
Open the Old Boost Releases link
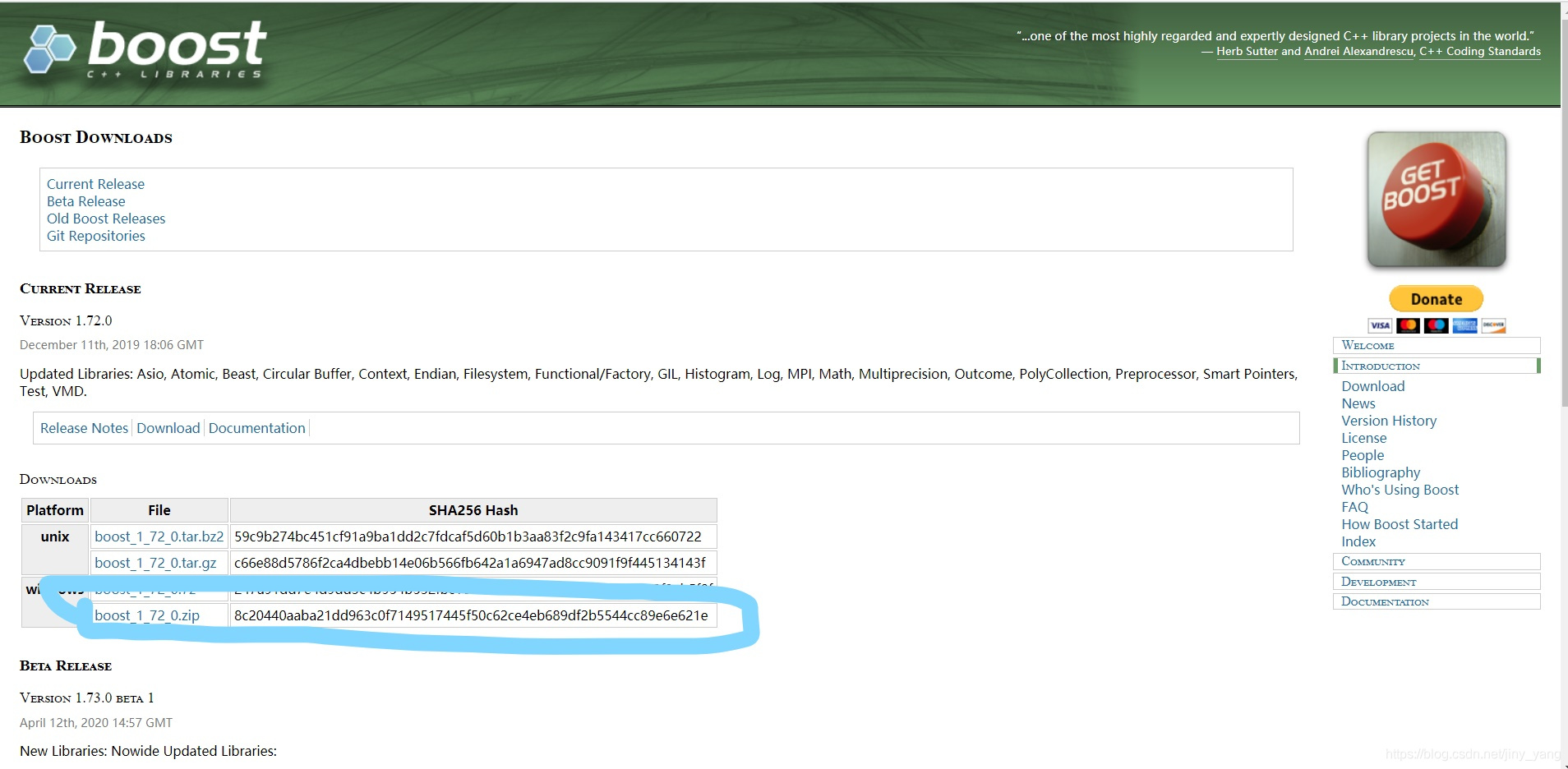(x=106, y=219)
